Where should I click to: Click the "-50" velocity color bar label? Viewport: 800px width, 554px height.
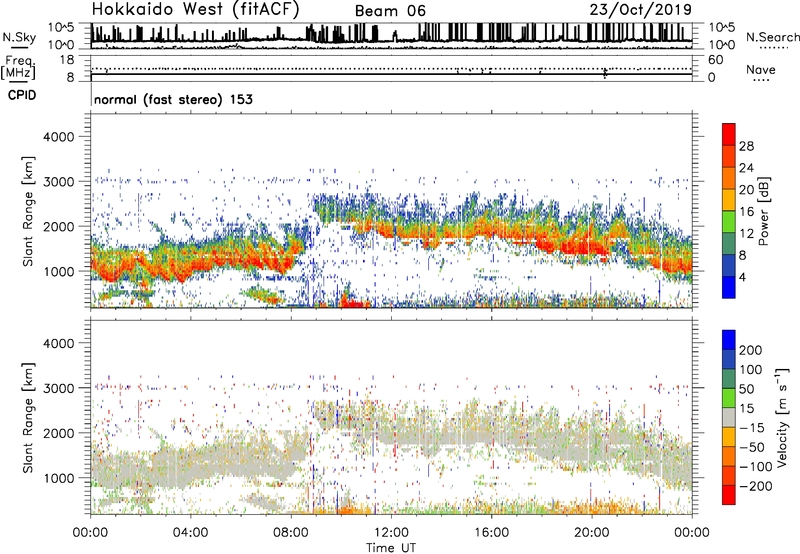(x=752, y=447)
